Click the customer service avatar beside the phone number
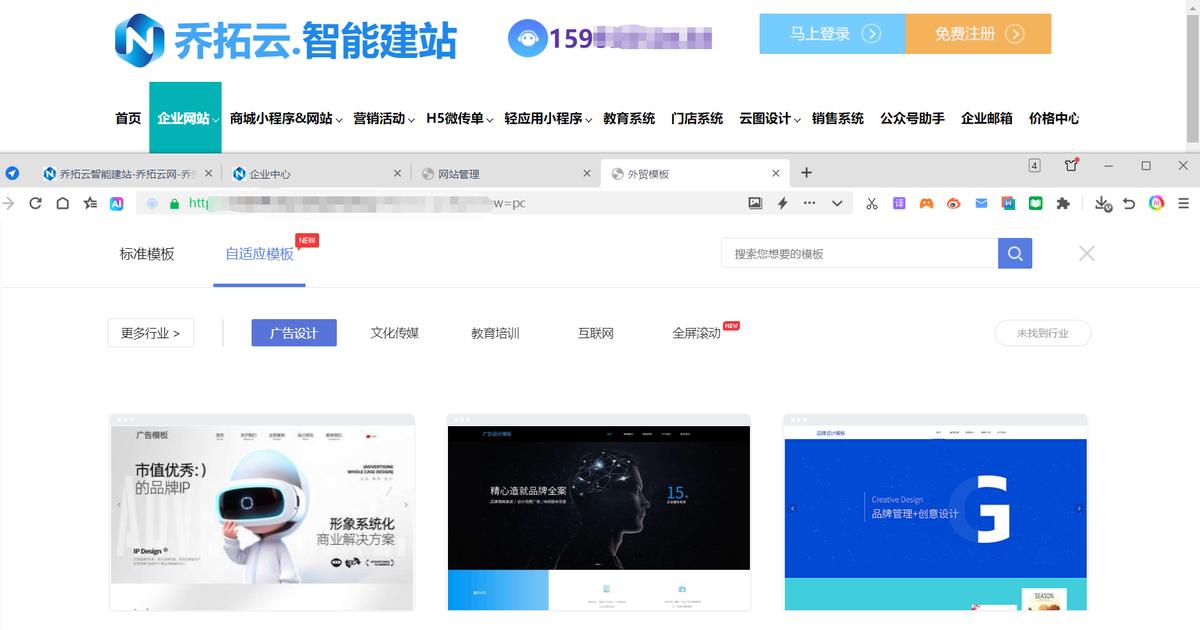1200x630 pixels. 527,39
